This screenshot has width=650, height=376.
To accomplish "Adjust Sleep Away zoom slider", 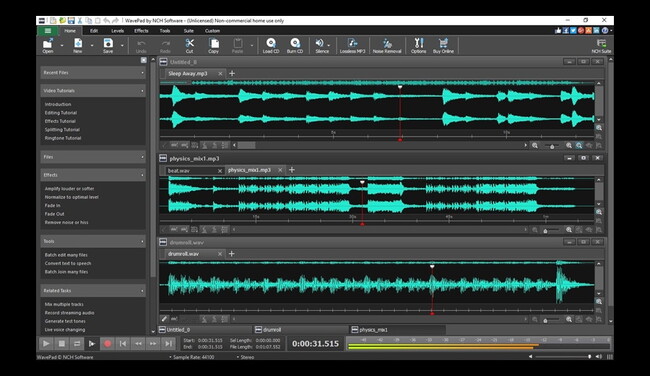I will tap(551, 146).
